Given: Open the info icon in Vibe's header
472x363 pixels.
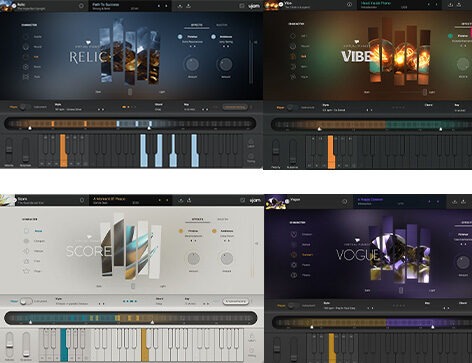Looking at the screenshot, I should [x=349, y=5].
